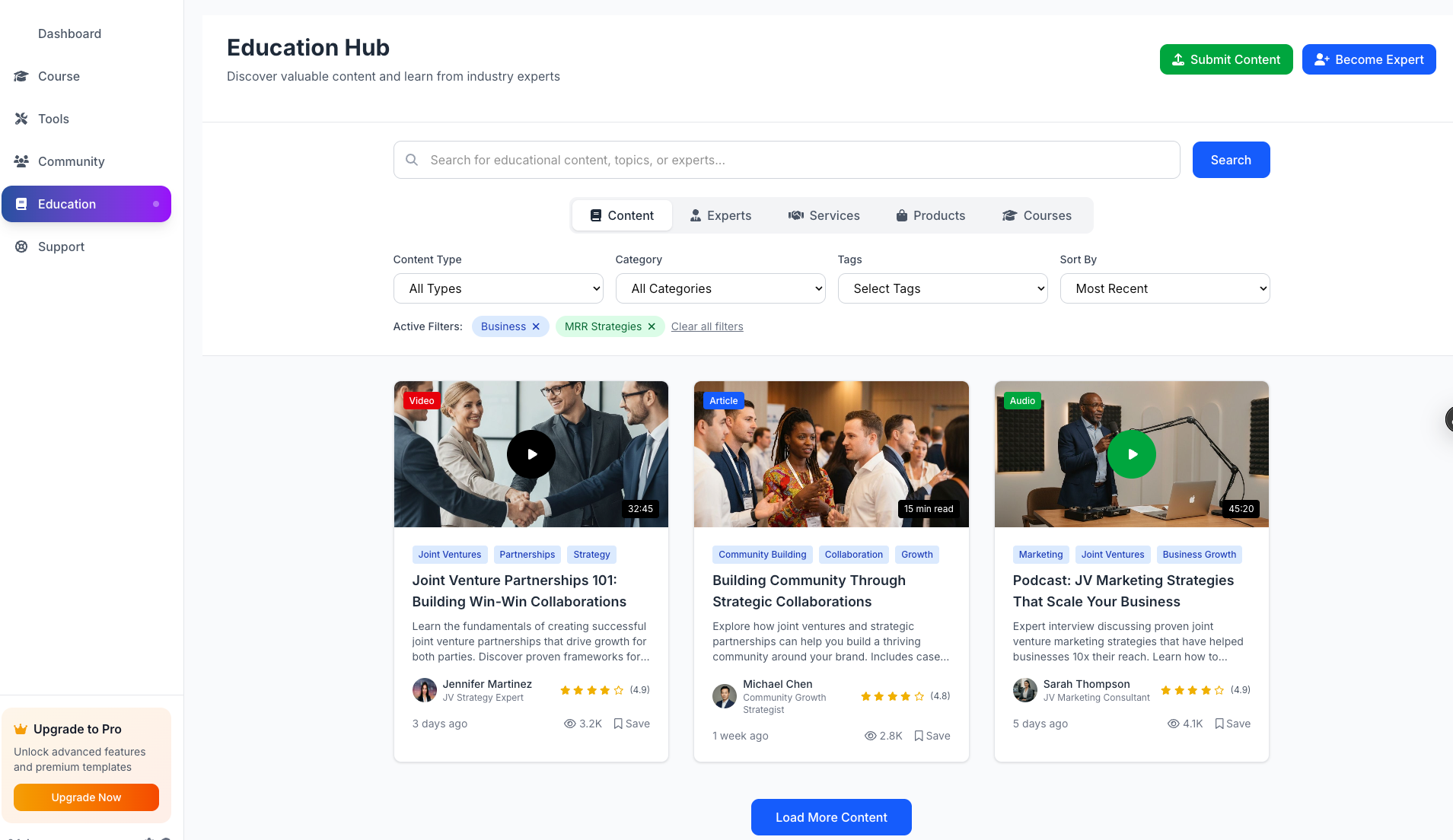Open the All Categories dropdown

(x=719, y=288)
